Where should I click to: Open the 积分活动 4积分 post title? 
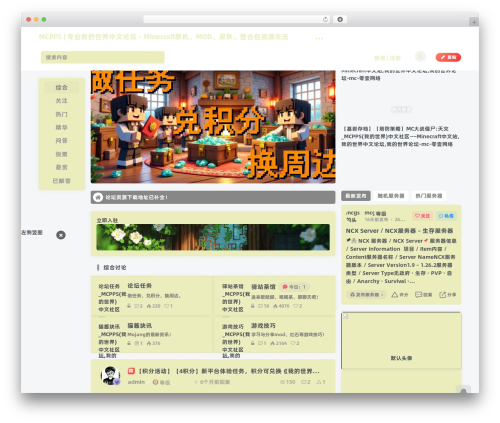pyautogui.click(x=229, y=371)
